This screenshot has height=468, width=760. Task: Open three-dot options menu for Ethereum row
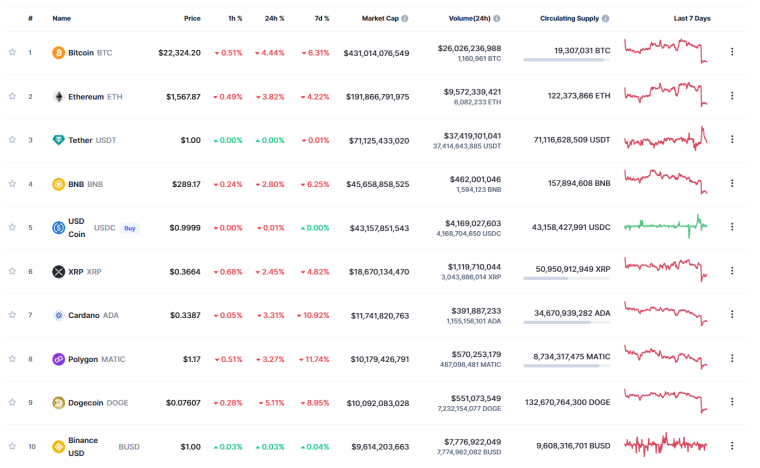pos(732,95)
